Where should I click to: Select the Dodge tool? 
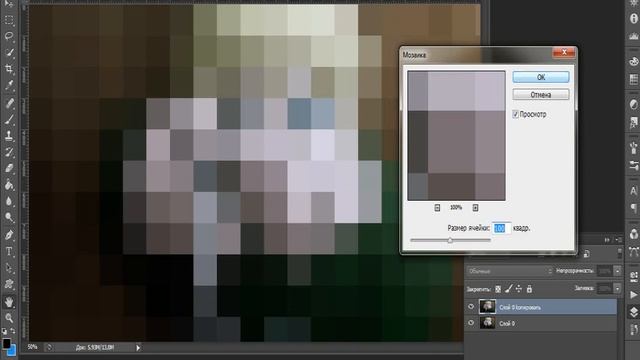9,217
